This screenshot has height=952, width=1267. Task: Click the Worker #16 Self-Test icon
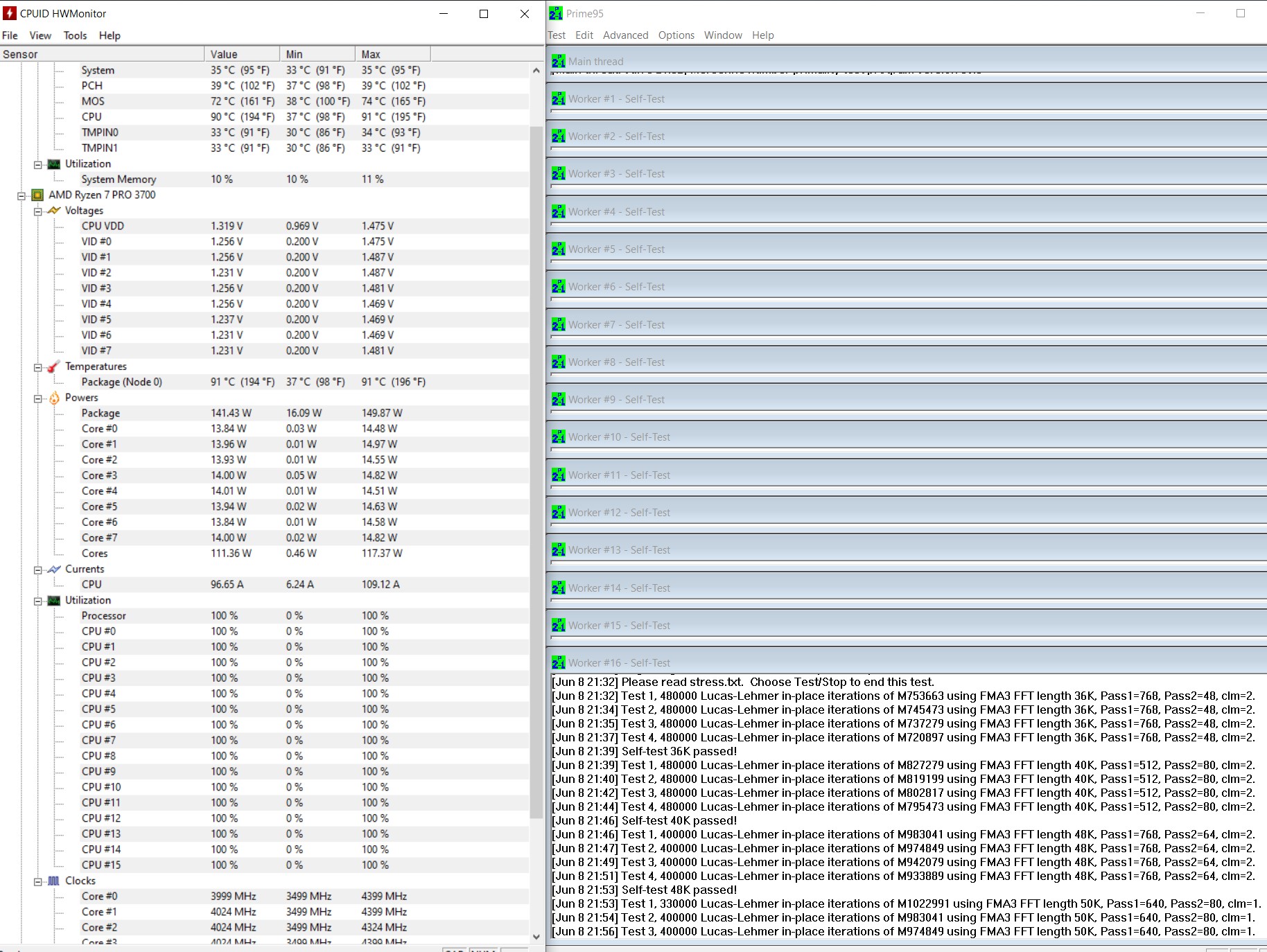(558, 663)
